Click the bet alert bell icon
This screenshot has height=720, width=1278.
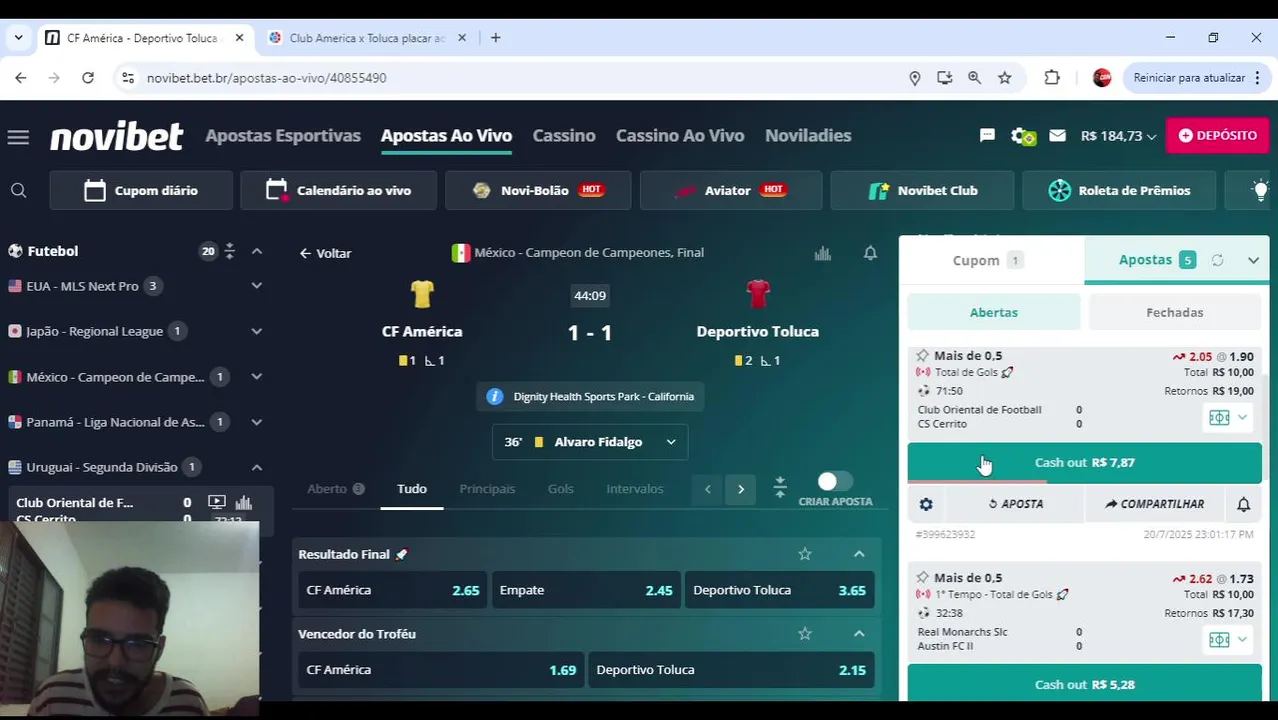1243,504
